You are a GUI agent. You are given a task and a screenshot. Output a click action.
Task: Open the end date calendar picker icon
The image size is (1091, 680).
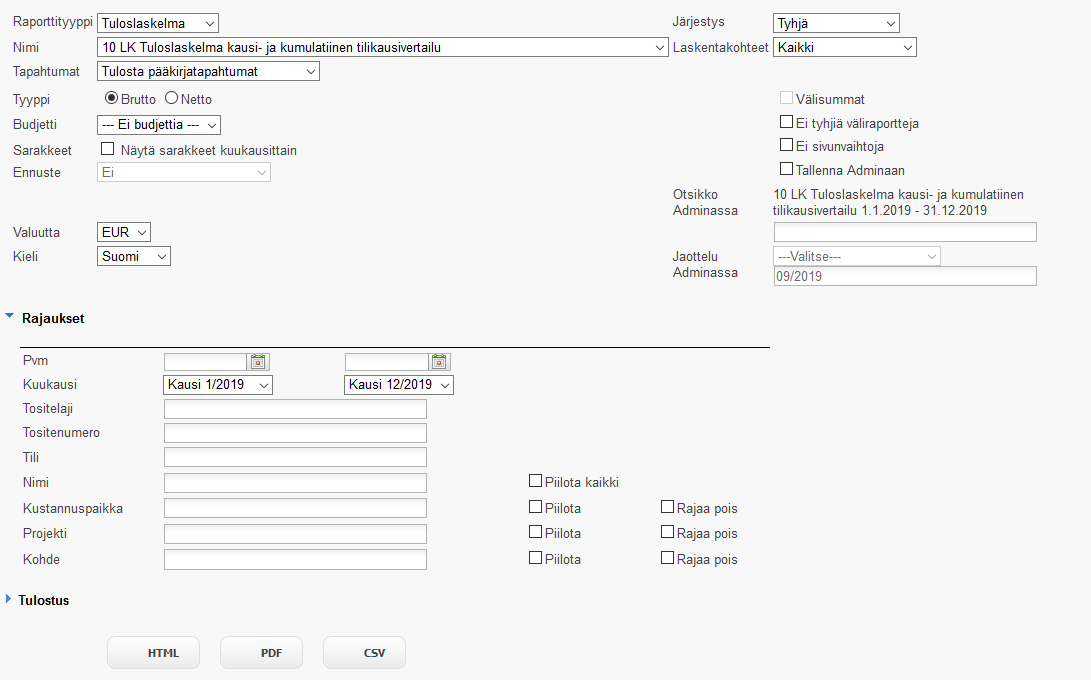pos(439,361)
